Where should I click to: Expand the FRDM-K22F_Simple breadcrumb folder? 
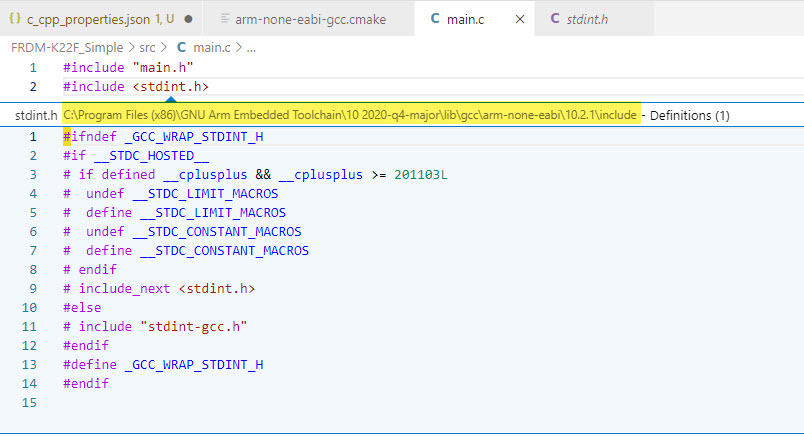point(67,47)
